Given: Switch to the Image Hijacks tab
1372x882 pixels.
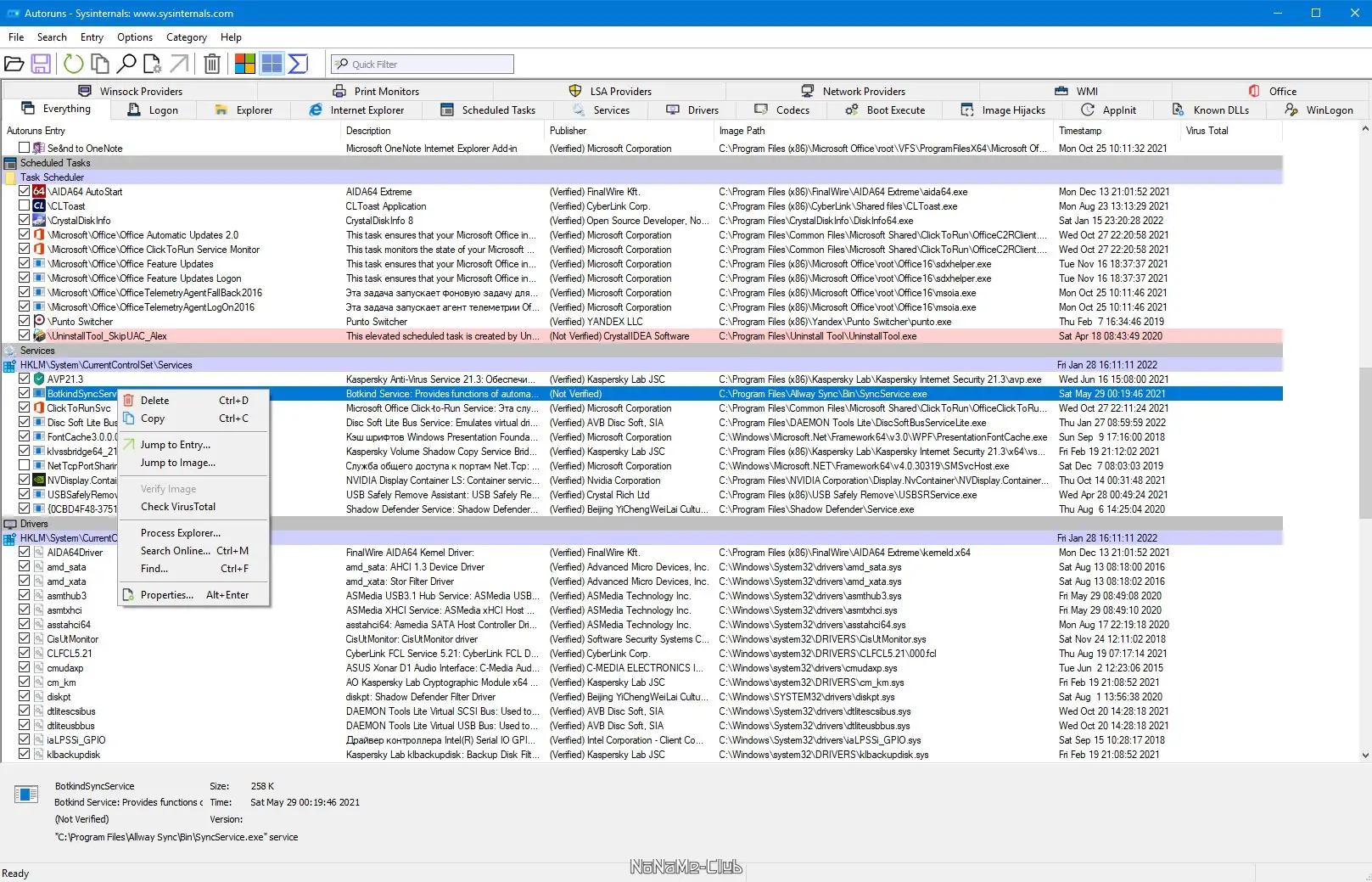Looking at the screenshot, I should pos(1003,110).
